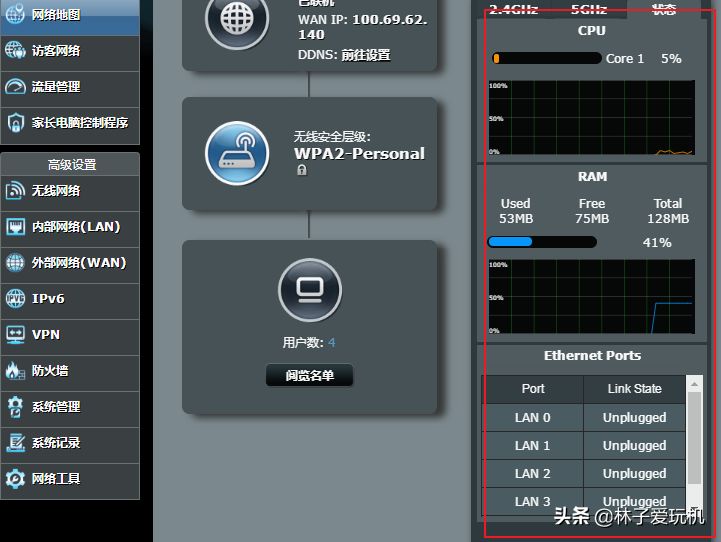
Task: Switch to the 5GHz tab
Action: 589,9
